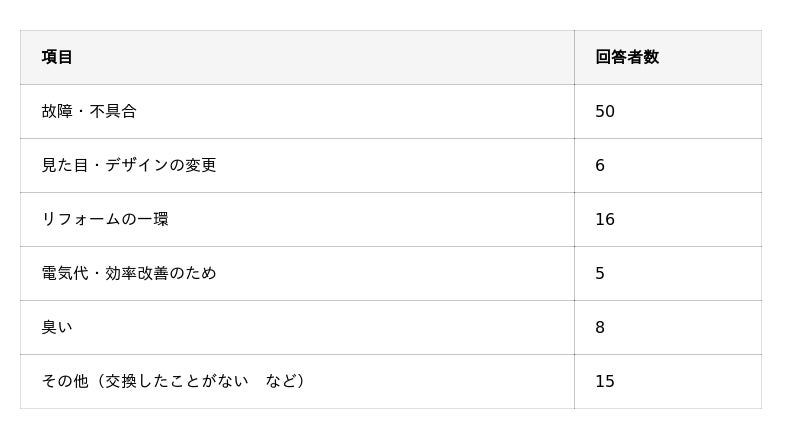Click the value 6 in 回答者数 column

click(600, 165)
